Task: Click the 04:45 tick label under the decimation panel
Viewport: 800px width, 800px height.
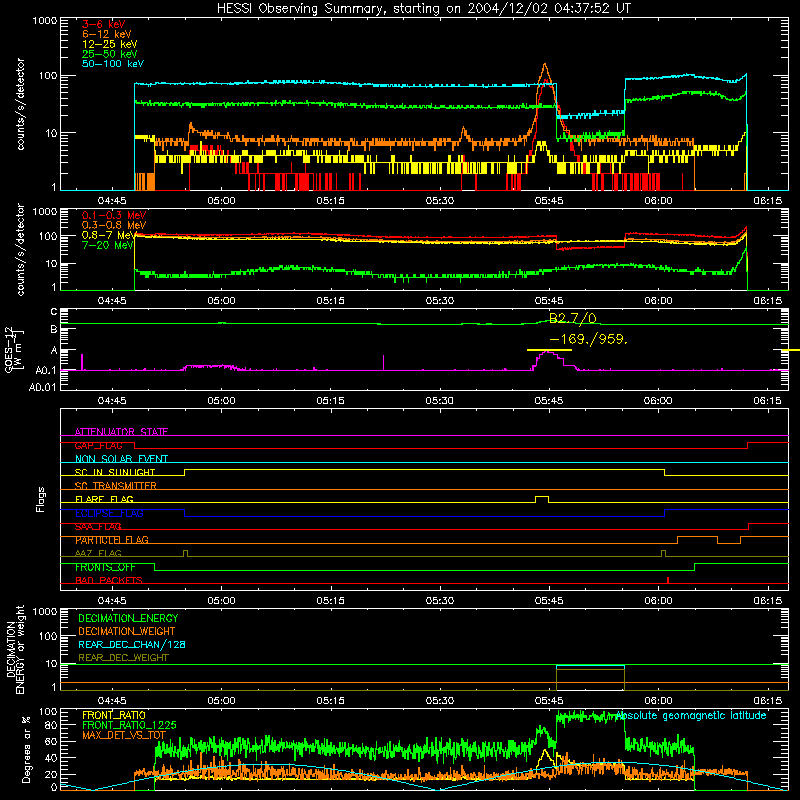Action: 112,701
